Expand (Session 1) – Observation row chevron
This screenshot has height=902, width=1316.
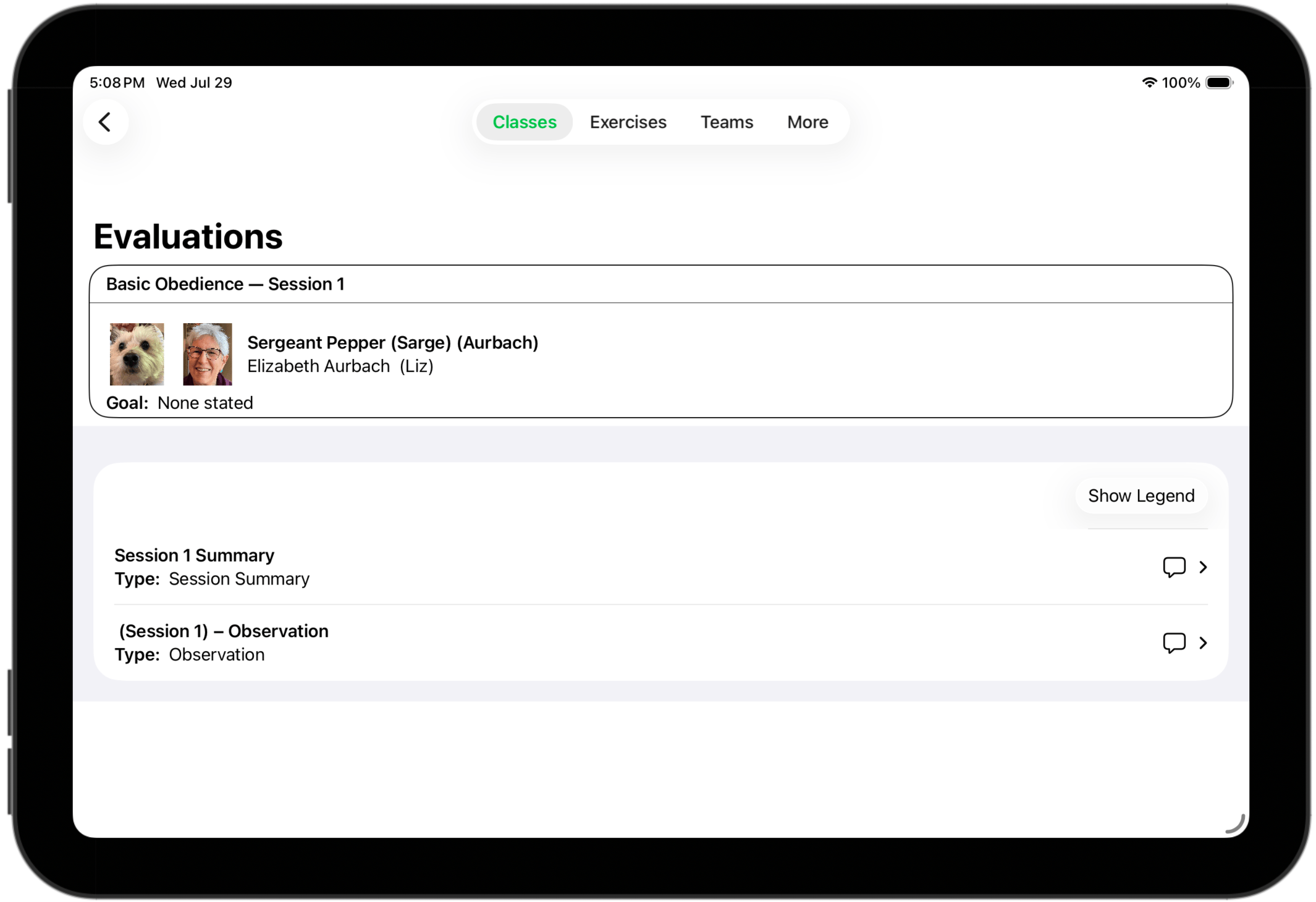point(1202,643)
